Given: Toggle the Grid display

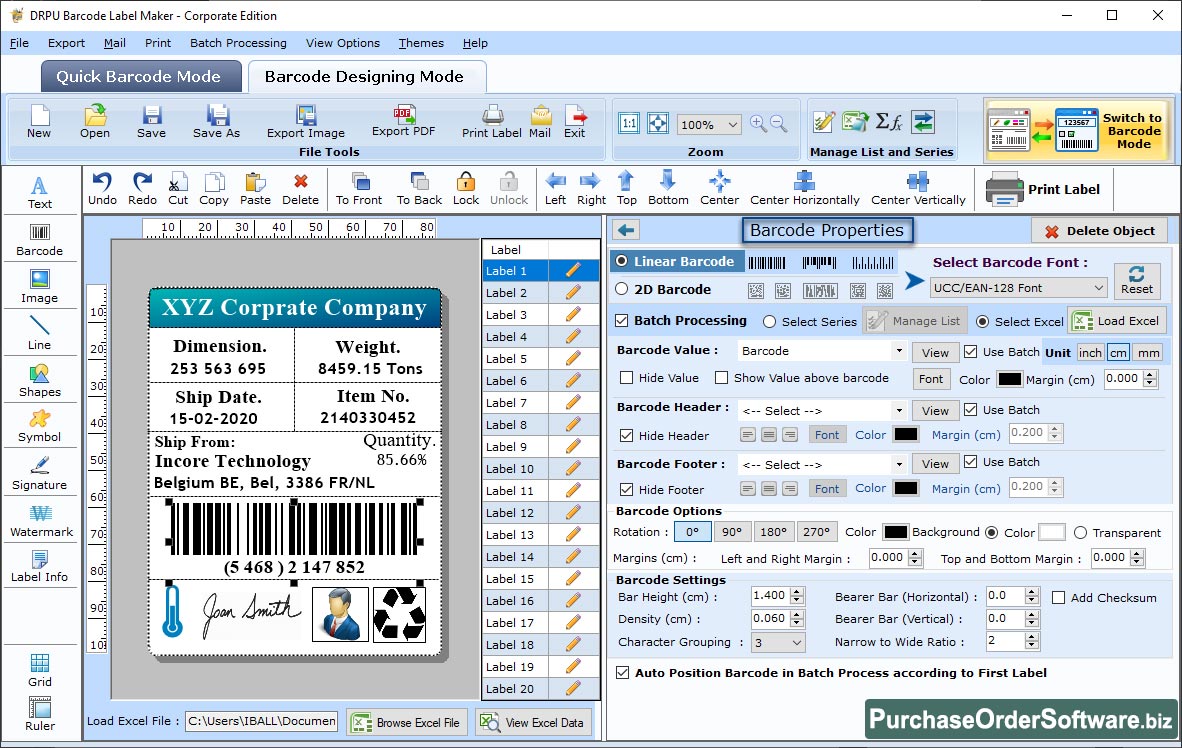Looking at the screenshot, I should tap(40, 670).
